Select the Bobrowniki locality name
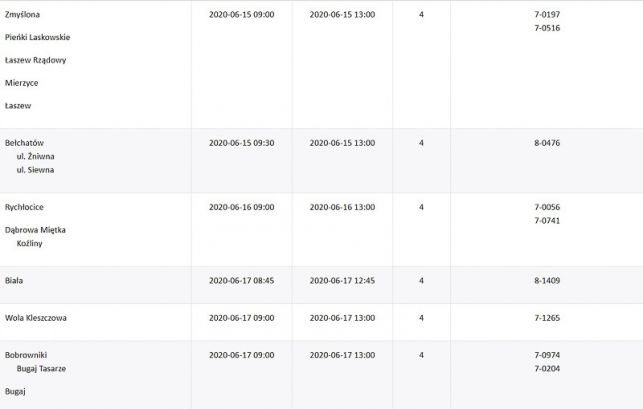The height and width of the screenshot is (409, 643). click(26, 355)
